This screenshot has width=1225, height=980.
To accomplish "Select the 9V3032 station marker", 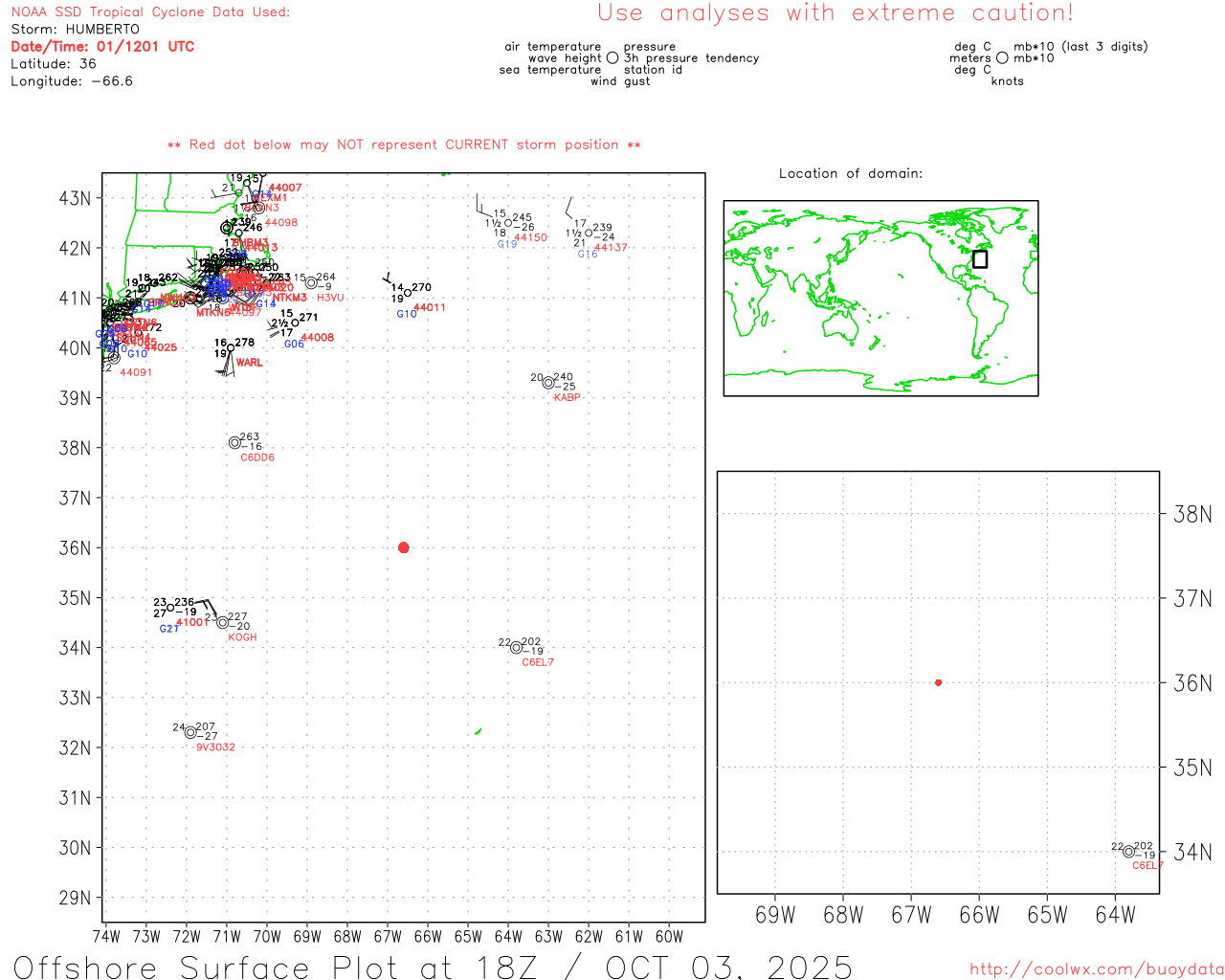I will [x=190, y=733].
